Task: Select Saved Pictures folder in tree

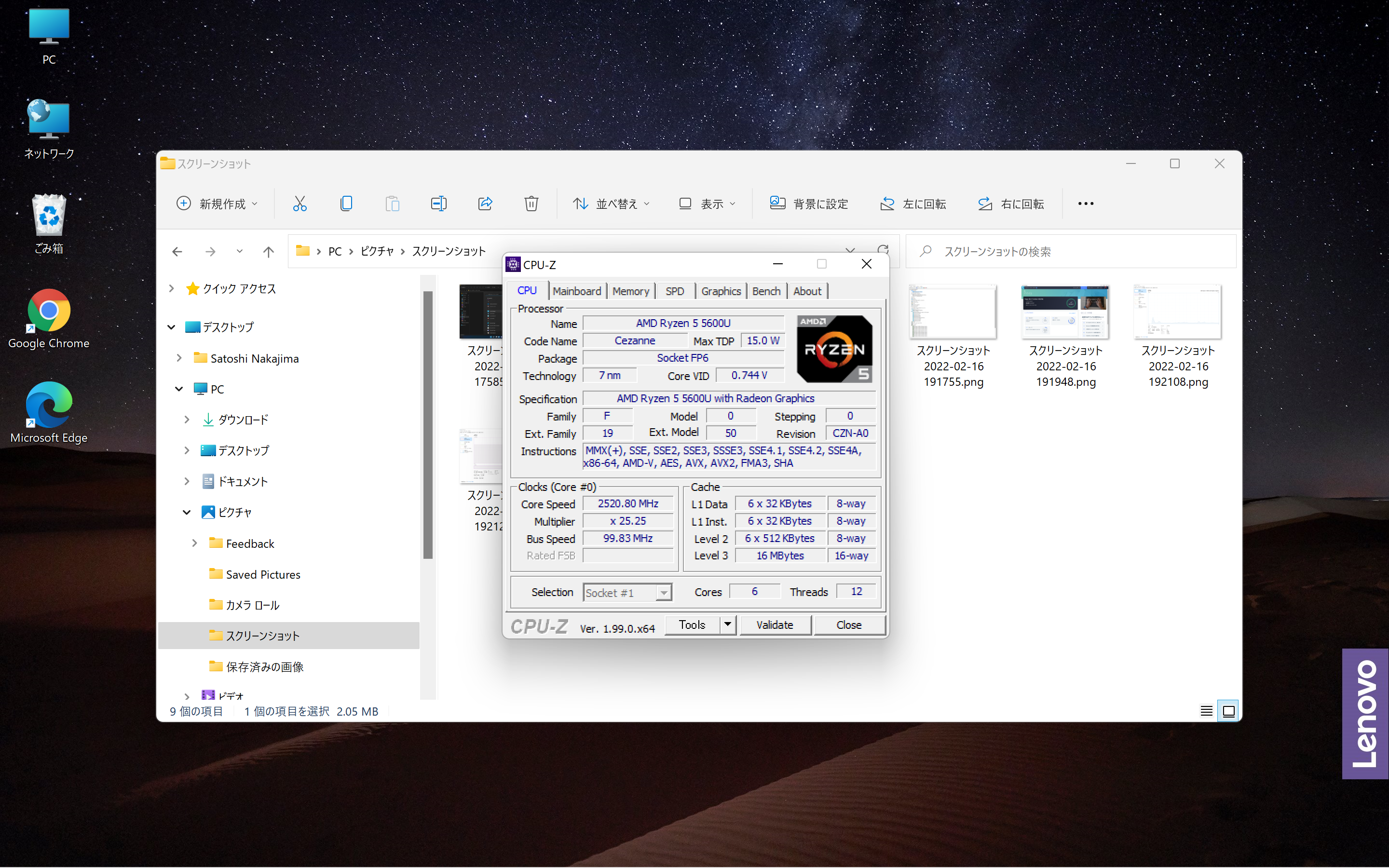Action: [x=263, y=574]
